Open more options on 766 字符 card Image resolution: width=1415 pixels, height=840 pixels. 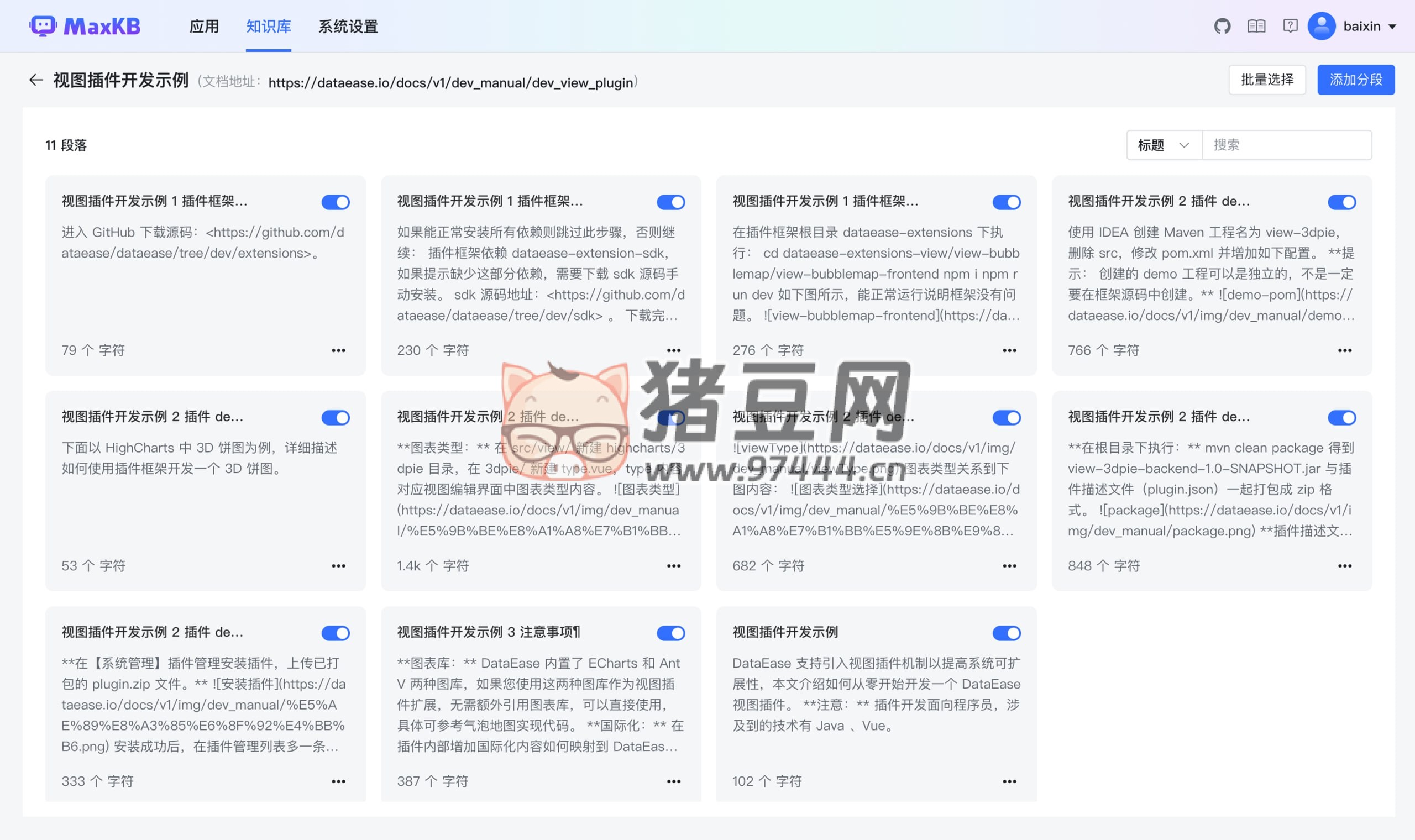click(1344, 350)
